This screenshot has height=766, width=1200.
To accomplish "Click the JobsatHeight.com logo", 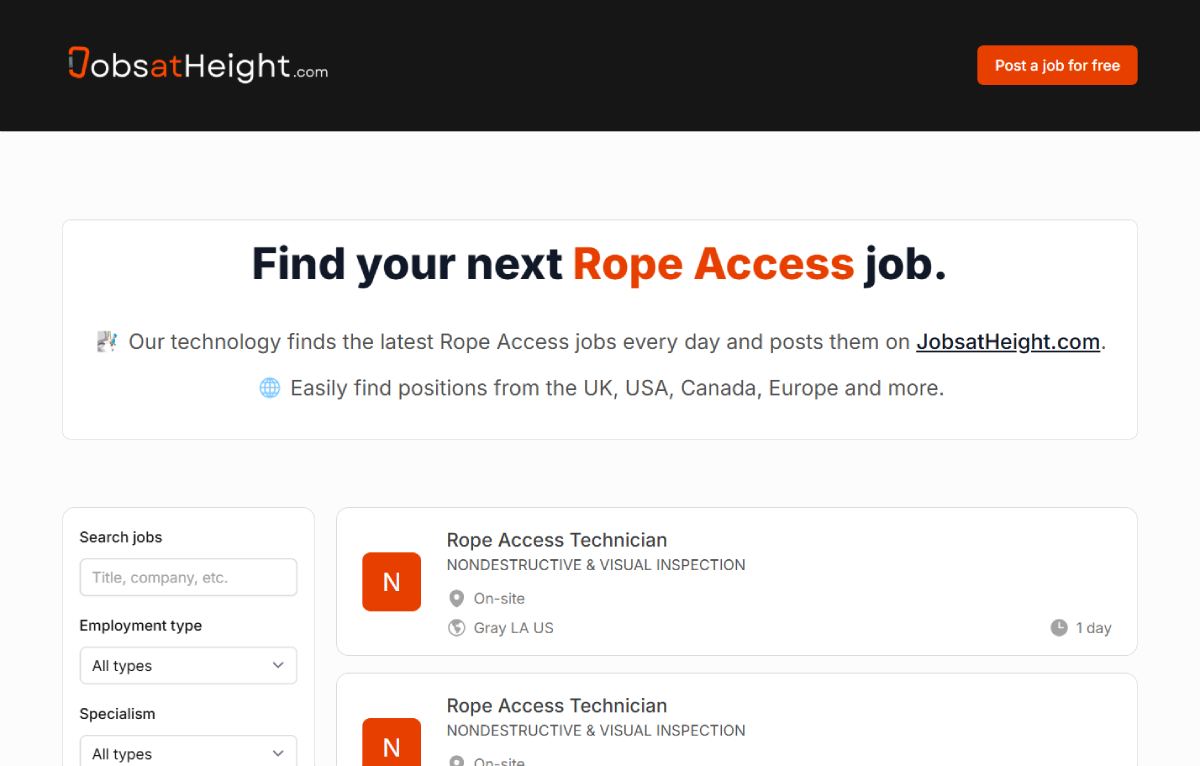I will [198, 65].
